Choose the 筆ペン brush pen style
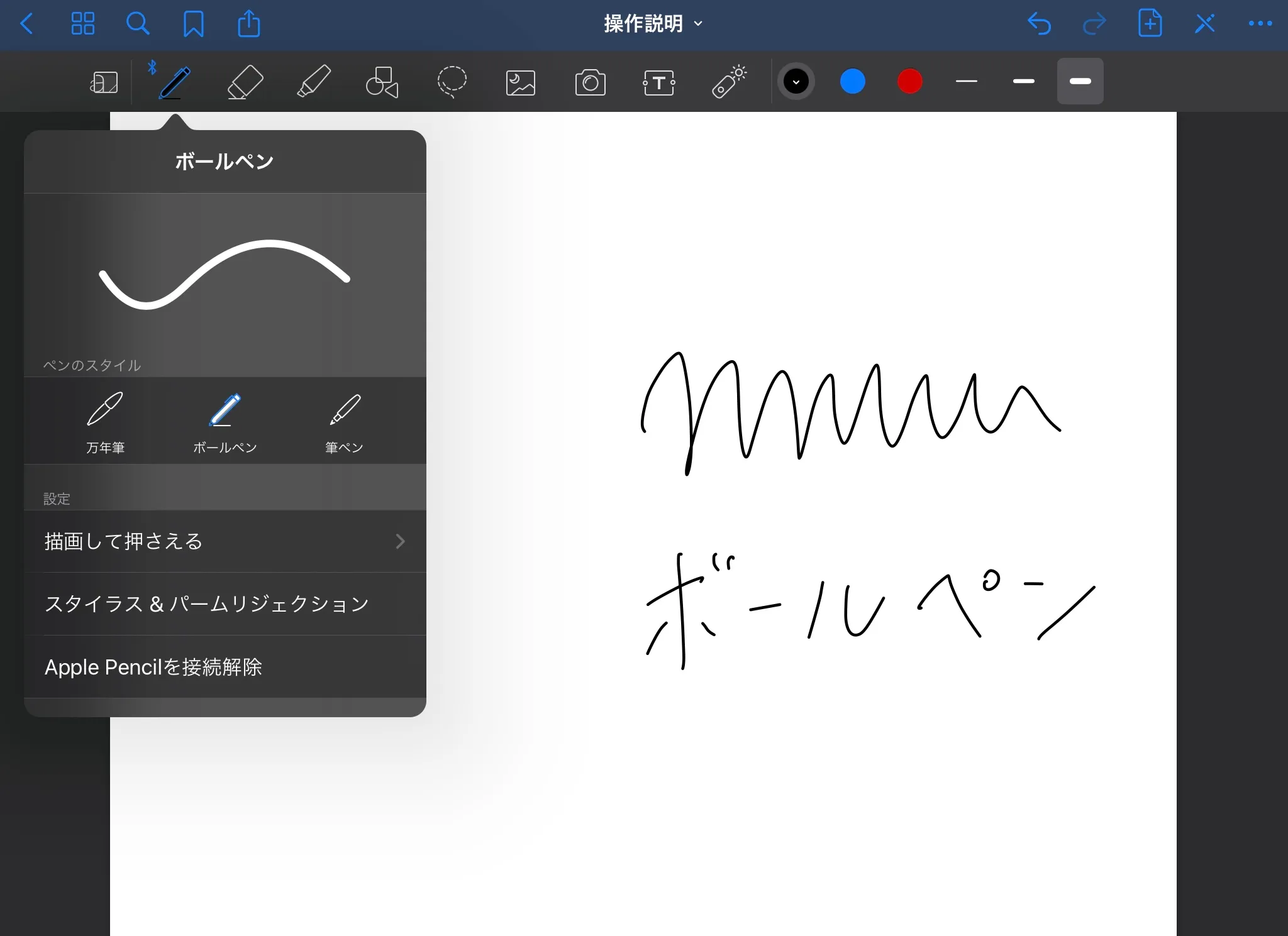The image size is (1288, 936). 344,422
